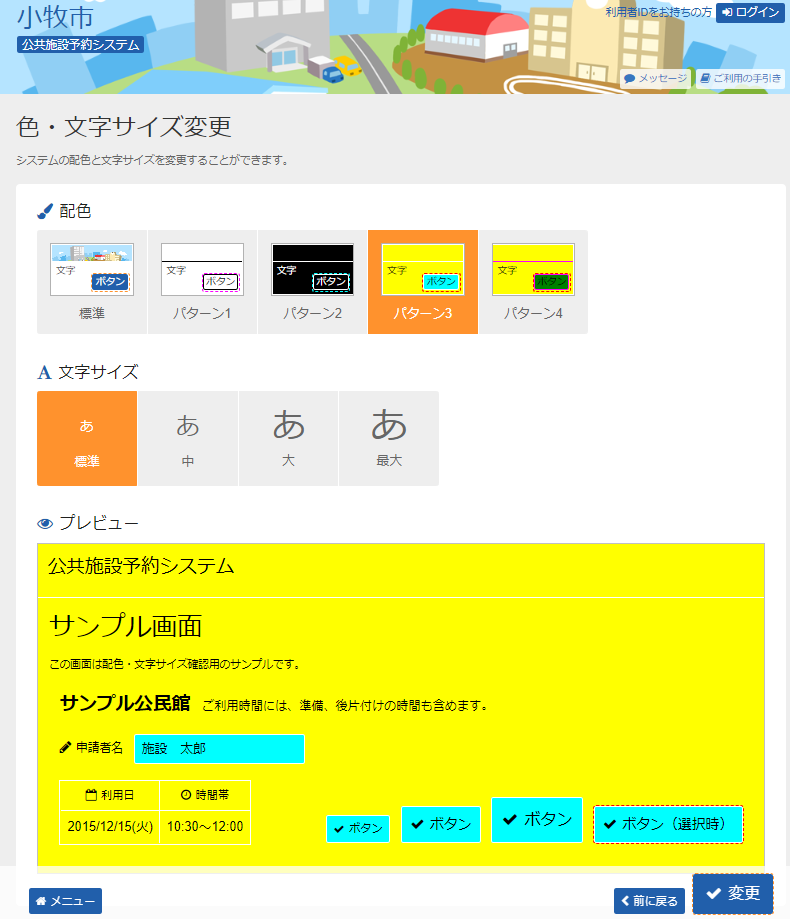This screenshot has width=790, height=919.
Task: Click the ボタン（選択時） preview button
Action: tap(668, 824)
